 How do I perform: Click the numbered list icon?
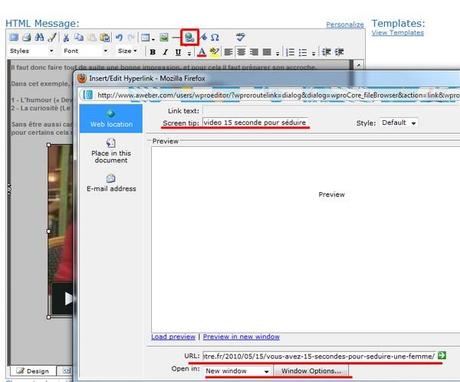[290, 52]
